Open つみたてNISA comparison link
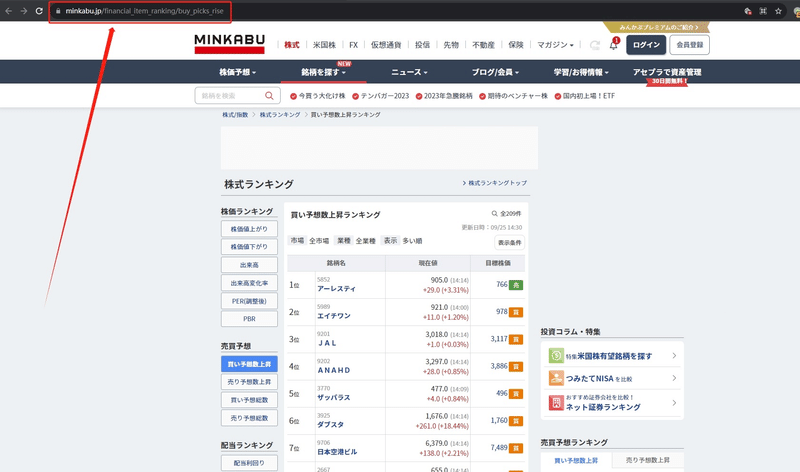This screenshot has width=800, height=472. pyautogui.click(x=612, y=378)
